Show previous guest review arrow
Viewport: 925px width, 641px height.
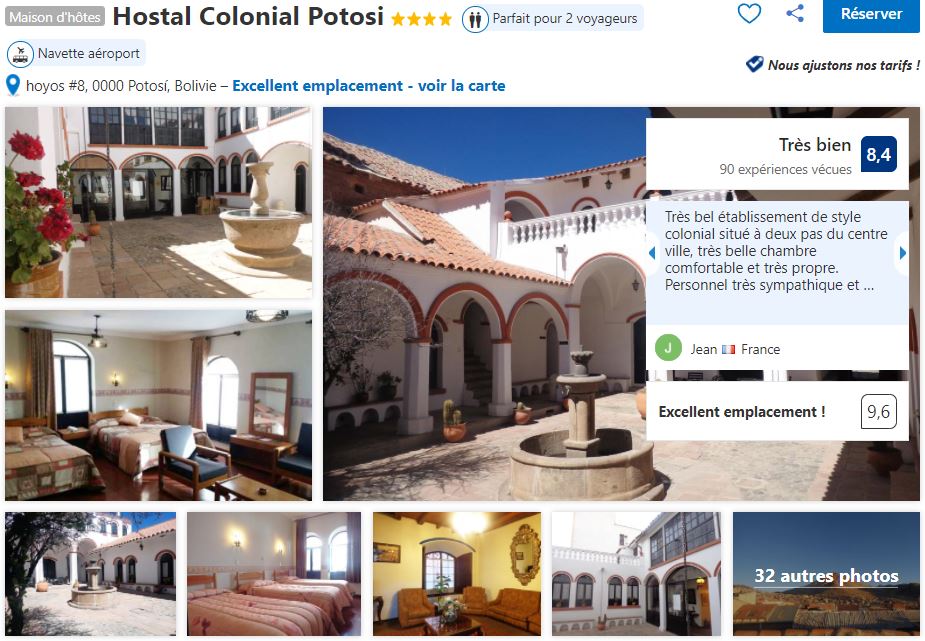(652, 253)
